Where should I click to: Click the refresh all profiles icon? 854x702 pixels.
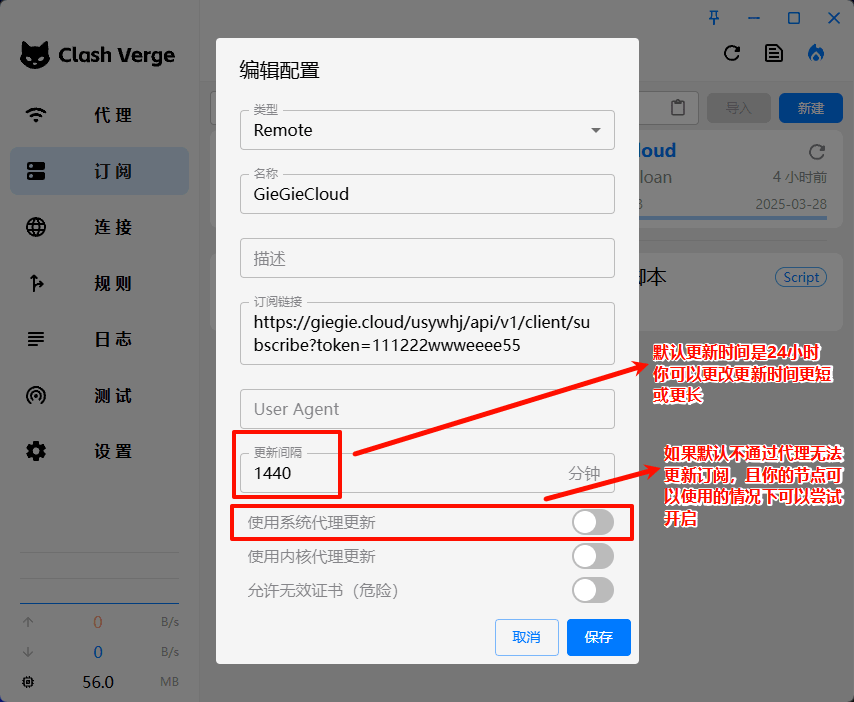pos(731,53)
